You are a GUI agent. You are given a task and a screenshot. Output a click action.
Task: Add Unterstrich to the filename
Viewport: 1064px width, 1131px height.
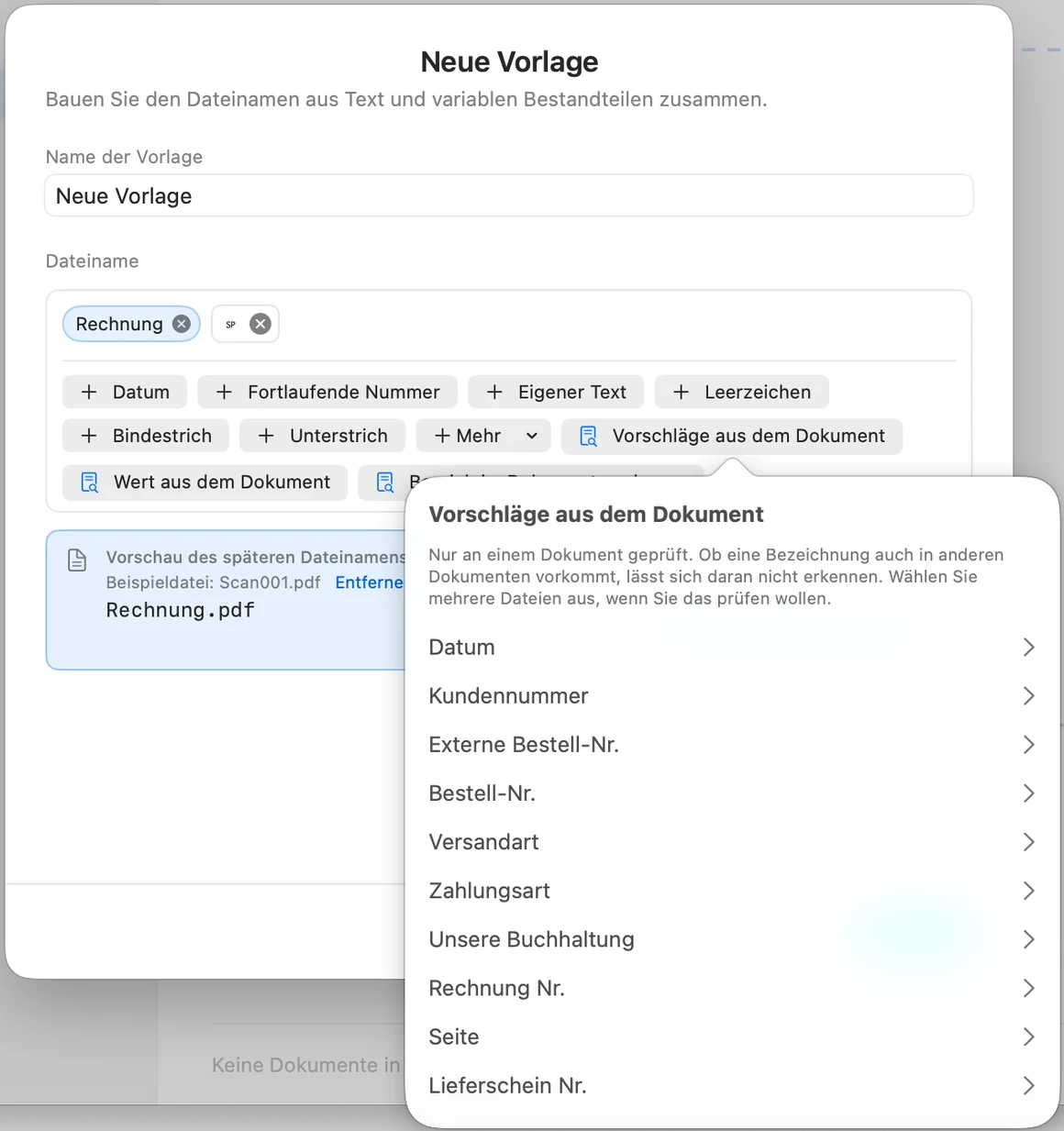[x=323, y=436]
